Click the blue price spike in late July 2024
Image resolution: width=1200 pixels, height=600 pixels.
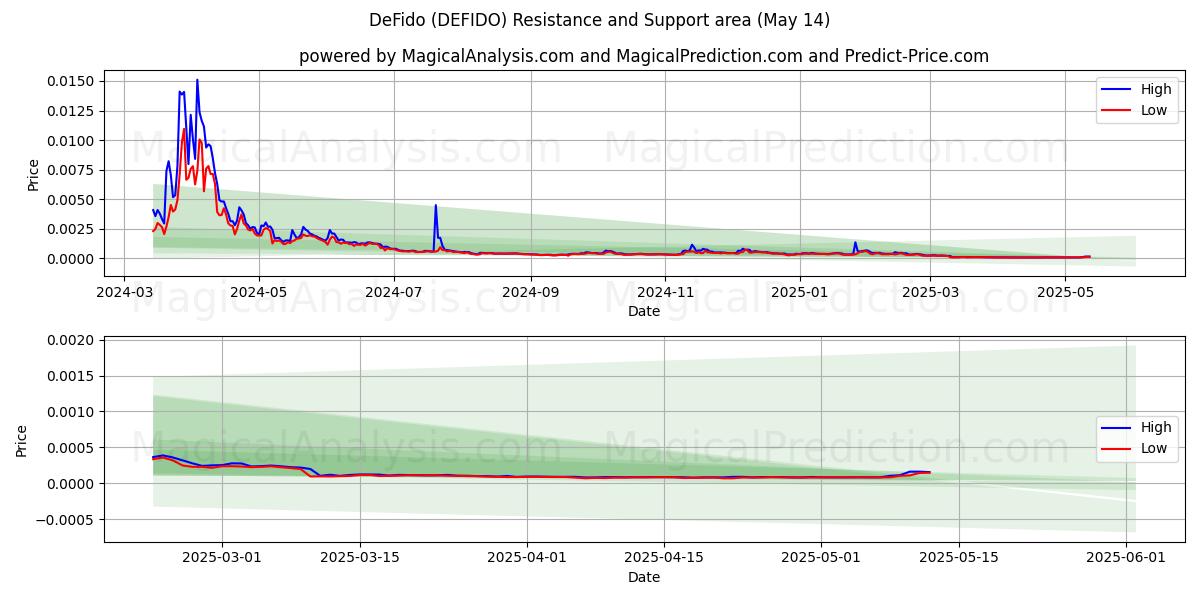point(436,206)
